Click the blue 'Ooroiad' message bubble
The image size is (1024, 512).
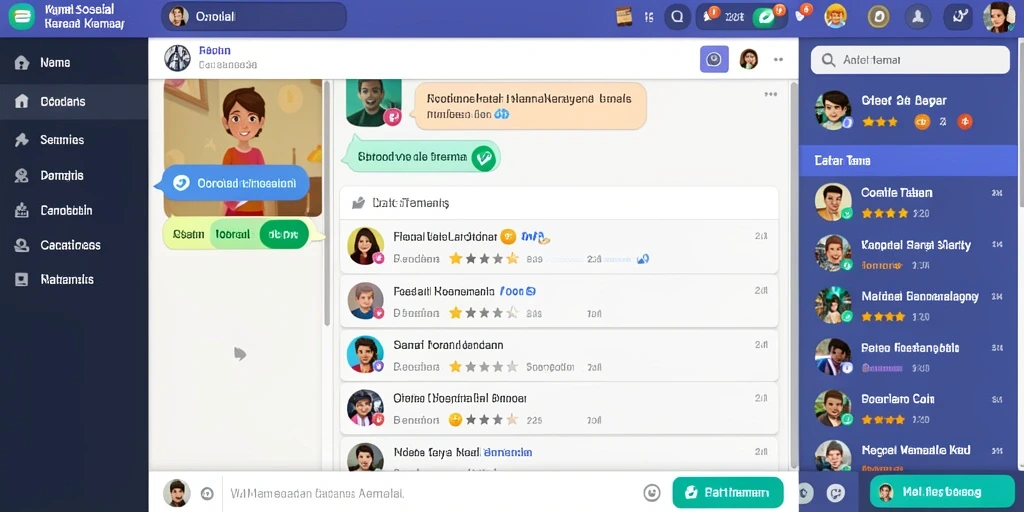(235, 183)
